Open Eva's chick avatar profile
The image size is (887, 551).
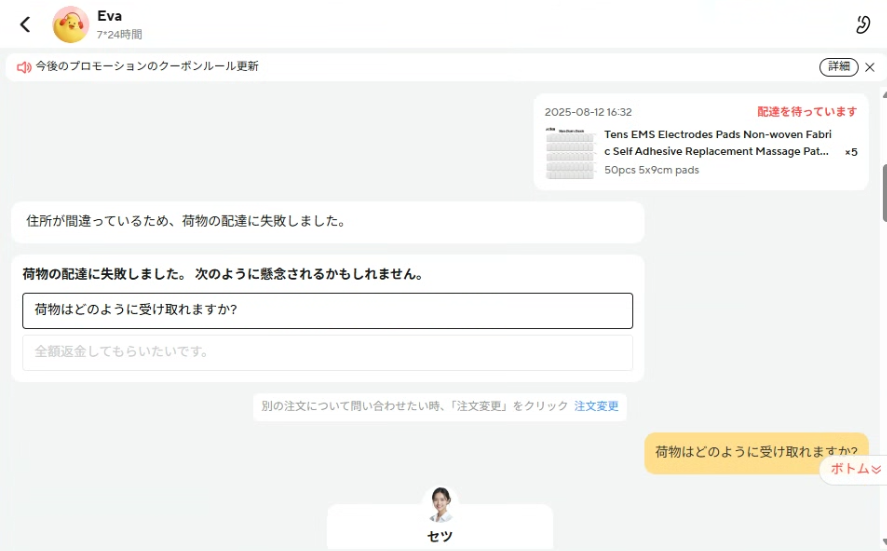[x=70, y=25]
